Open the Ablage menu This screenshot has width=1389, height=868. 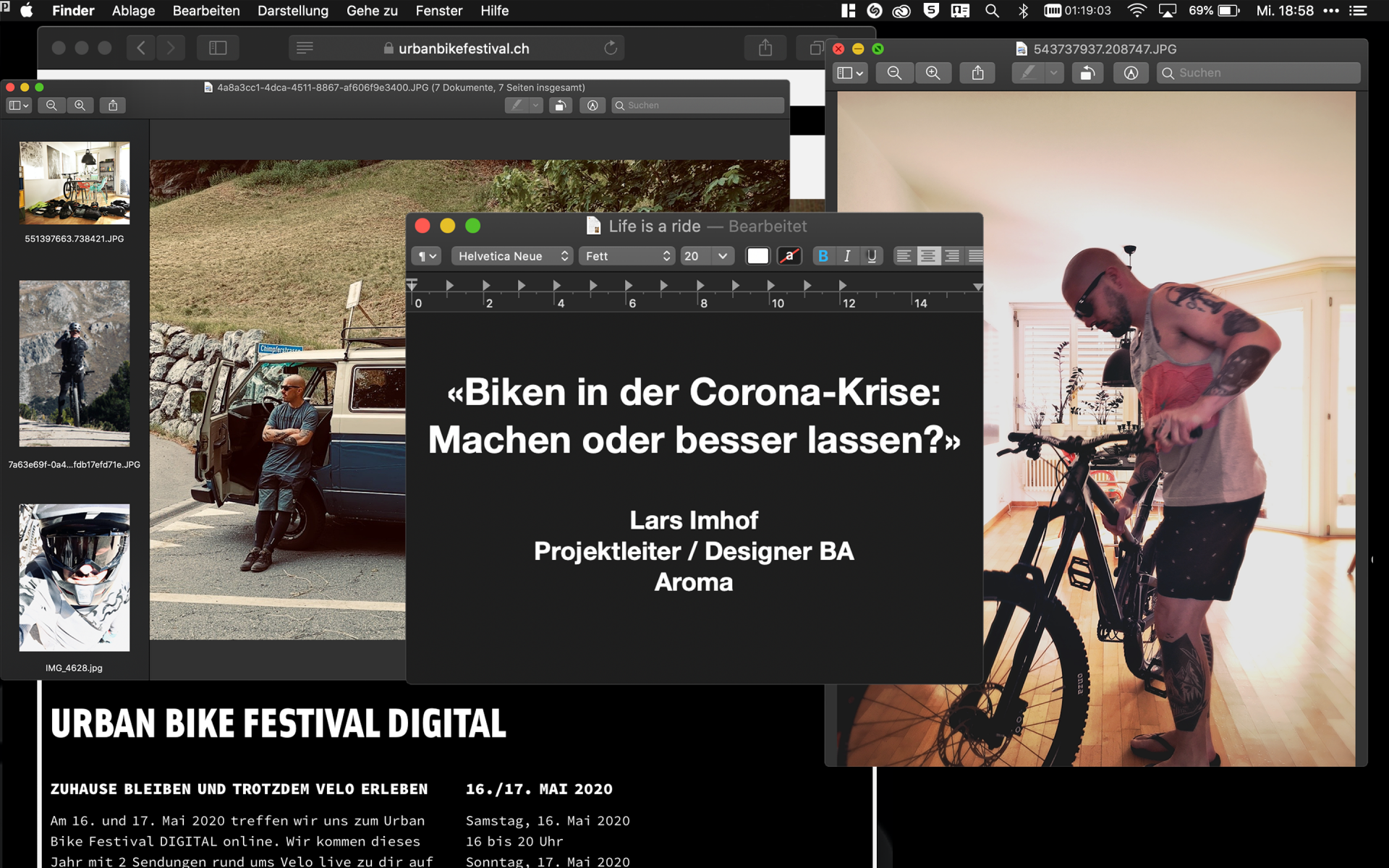[x=133, y=11]
